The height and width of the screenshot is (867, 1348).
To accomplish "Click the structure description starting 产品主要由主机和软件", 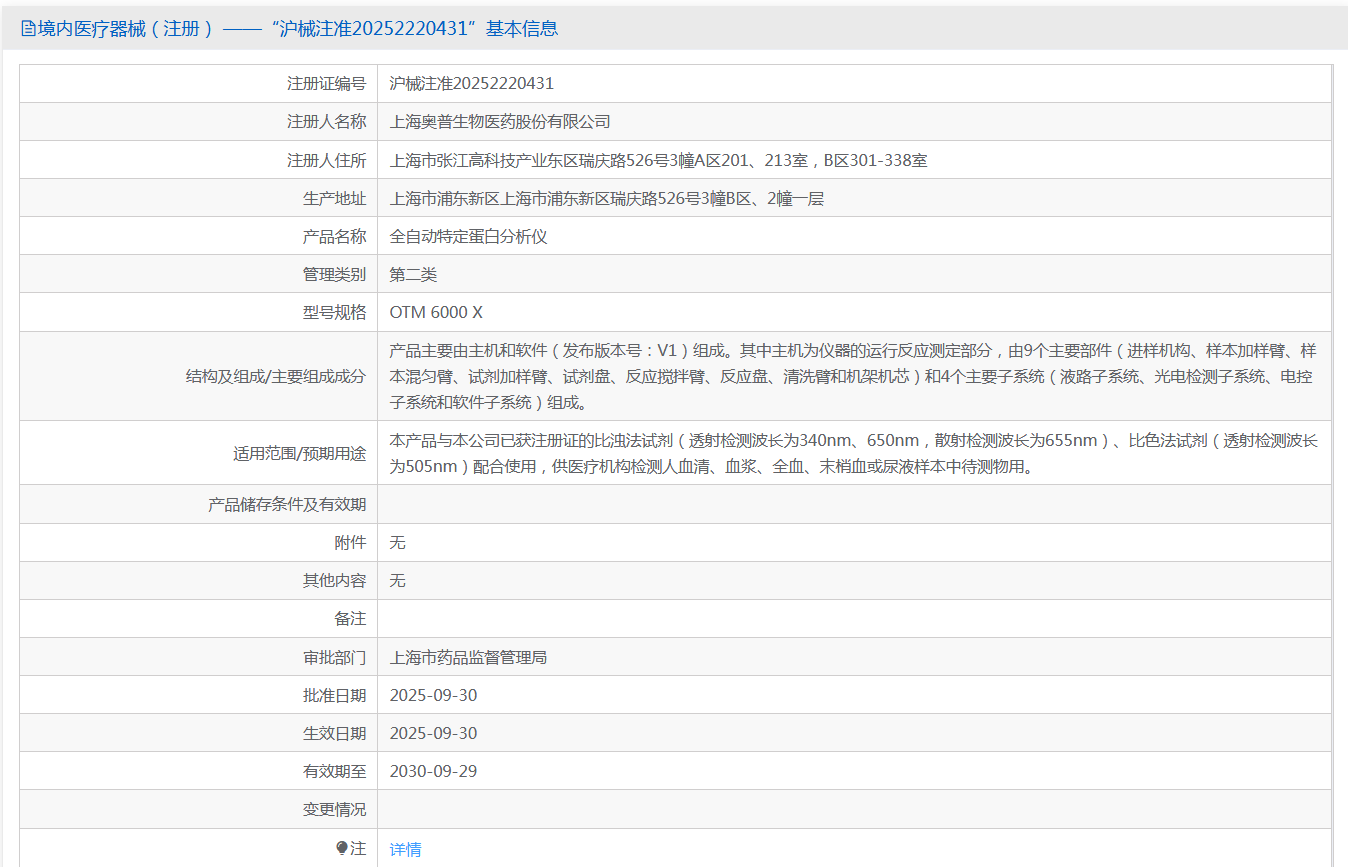I will tap(853, 376).
